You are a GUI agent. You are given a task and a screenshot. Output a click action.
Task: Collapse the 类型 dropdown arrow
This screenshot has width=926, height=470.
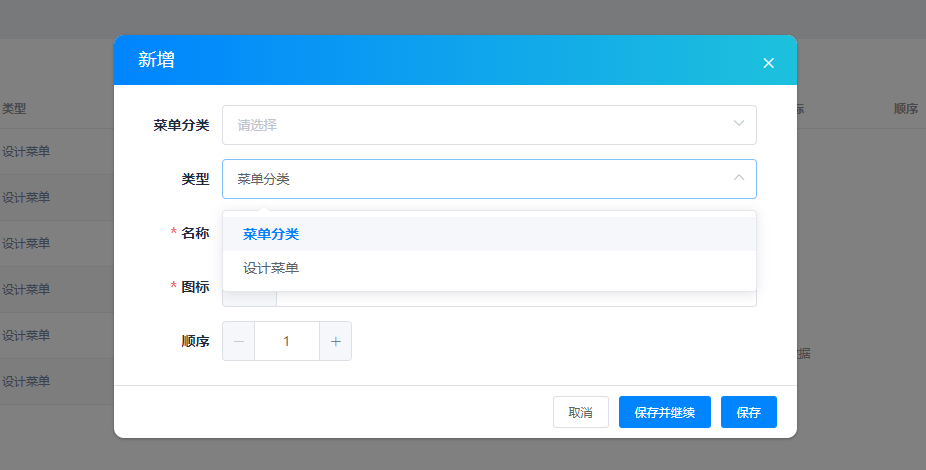[x=739, y=177]
